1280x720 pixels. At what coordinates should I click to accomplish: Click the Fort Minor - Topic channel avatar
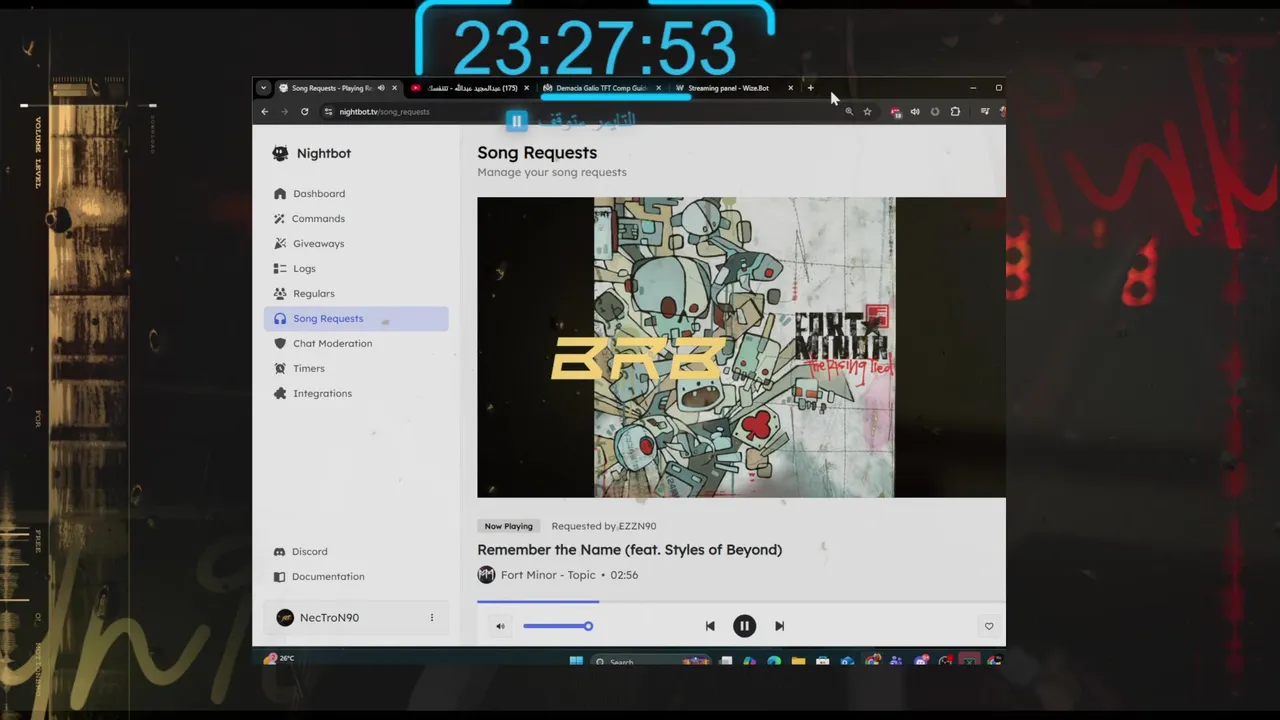tap(486, 575)
